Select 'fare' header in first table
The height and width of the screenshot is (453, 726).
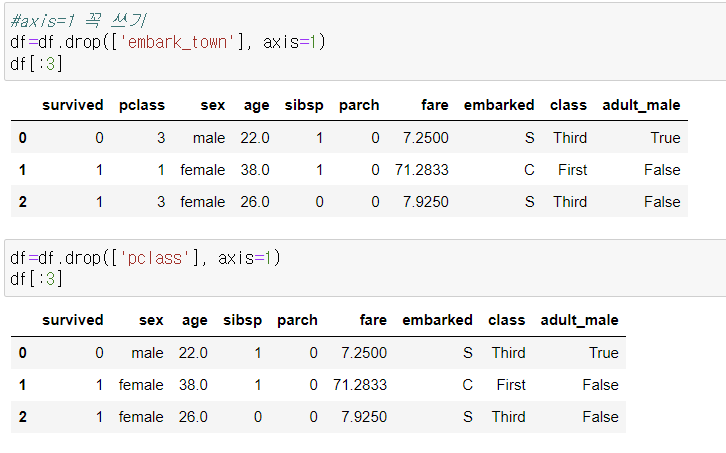pyautogui.click(x=435, y=105)
